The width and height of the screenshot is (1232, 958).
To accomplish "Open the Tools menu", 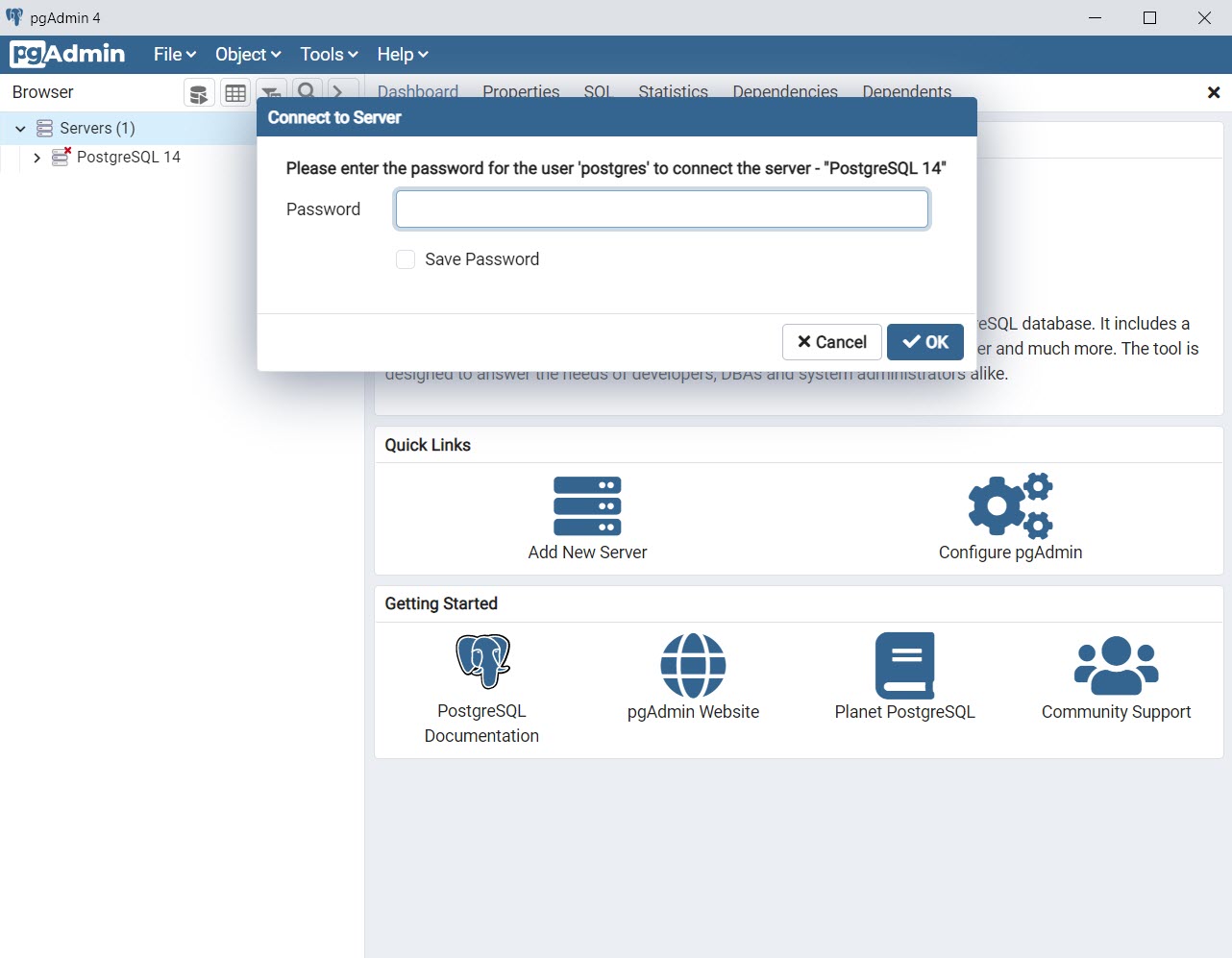I will pyautogui.click(x=329, y=55).
